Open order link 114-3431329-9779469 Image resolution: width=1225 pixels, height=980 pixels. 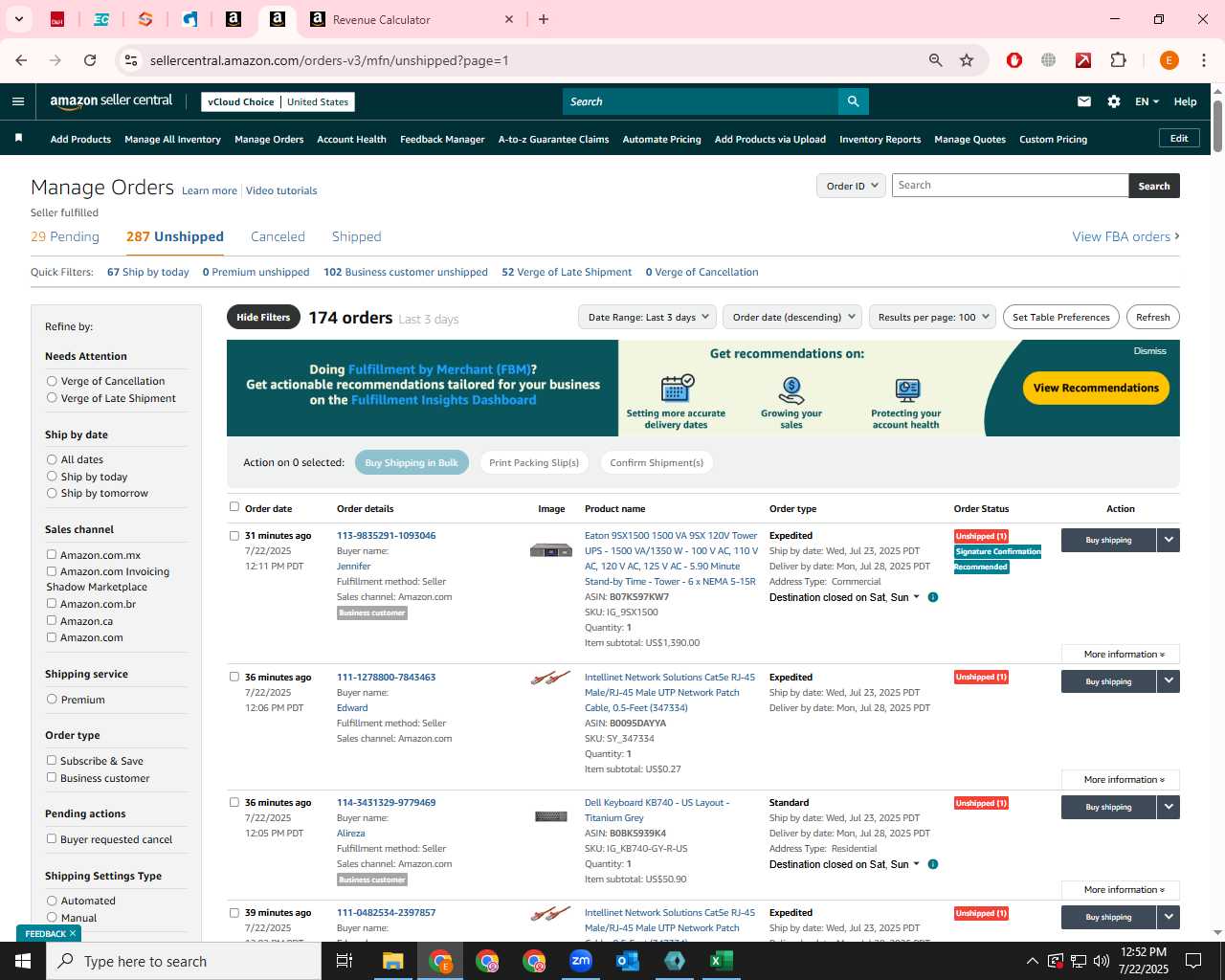pyautogui.click(x=386, y=802)
